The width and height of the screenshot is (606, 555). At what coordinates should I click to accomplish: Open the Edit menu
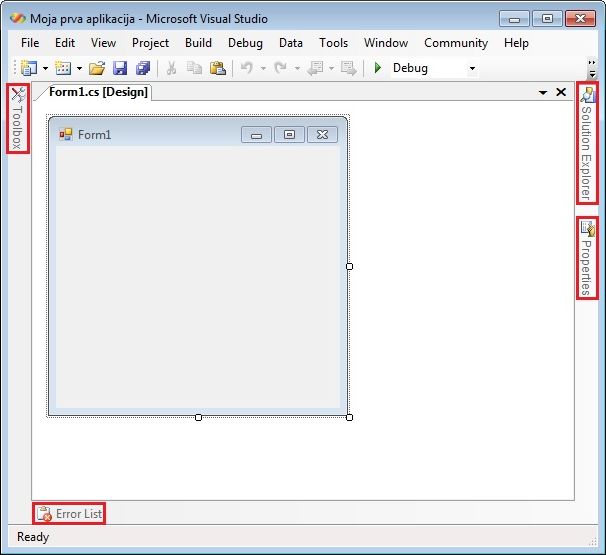(x=65, y=43)
